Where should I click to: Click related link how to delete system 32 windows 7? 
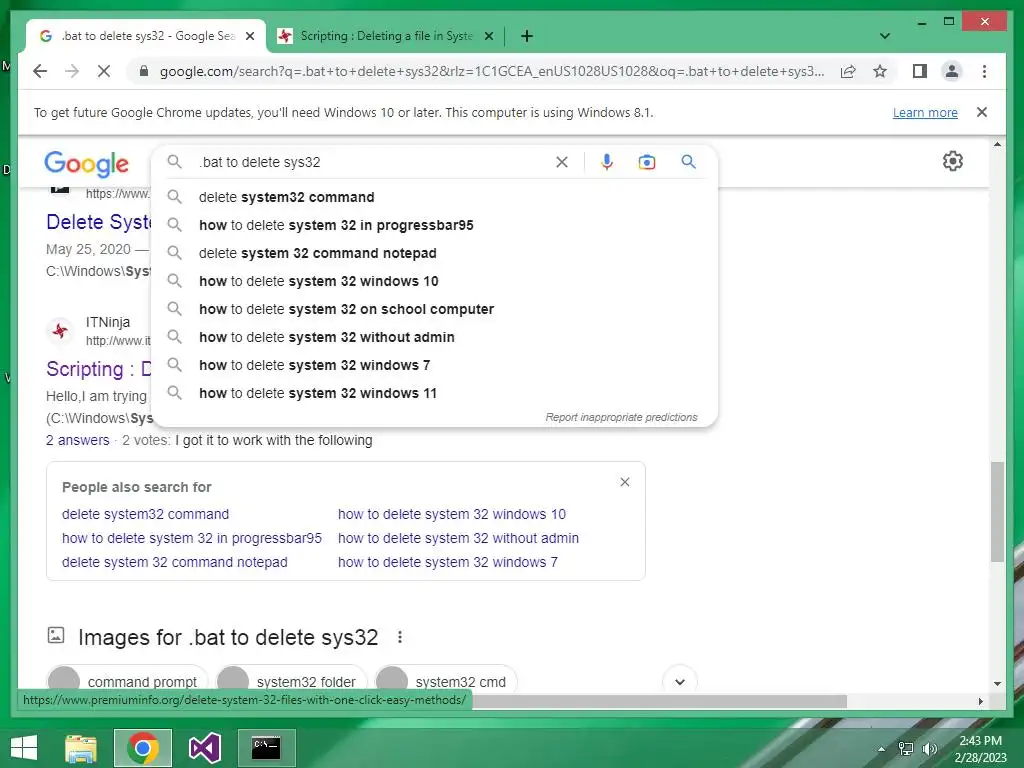click(448, 562)
